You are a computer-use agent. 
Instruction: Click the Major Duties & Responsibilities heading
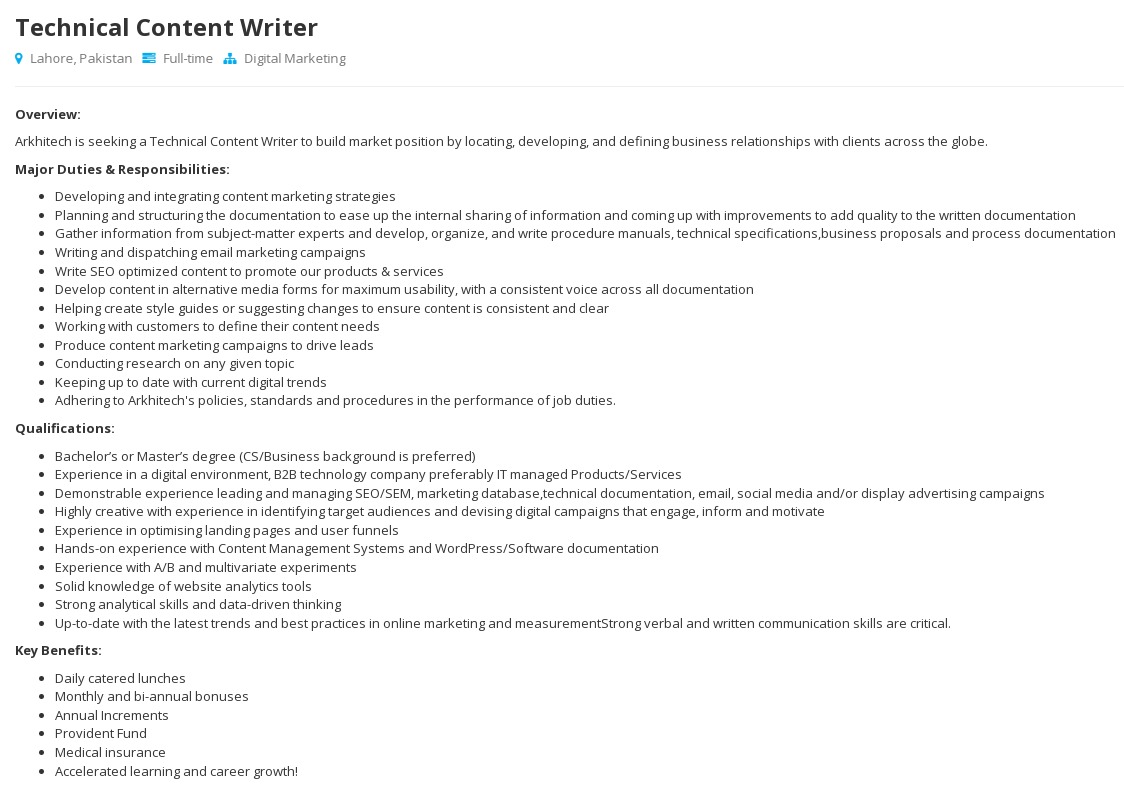coord(122,170)
